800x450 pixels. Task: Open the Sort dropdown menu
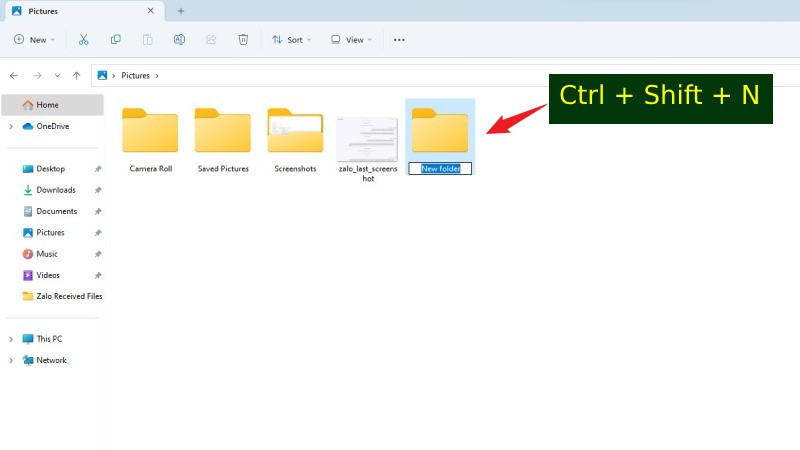[x=291, y=40]
